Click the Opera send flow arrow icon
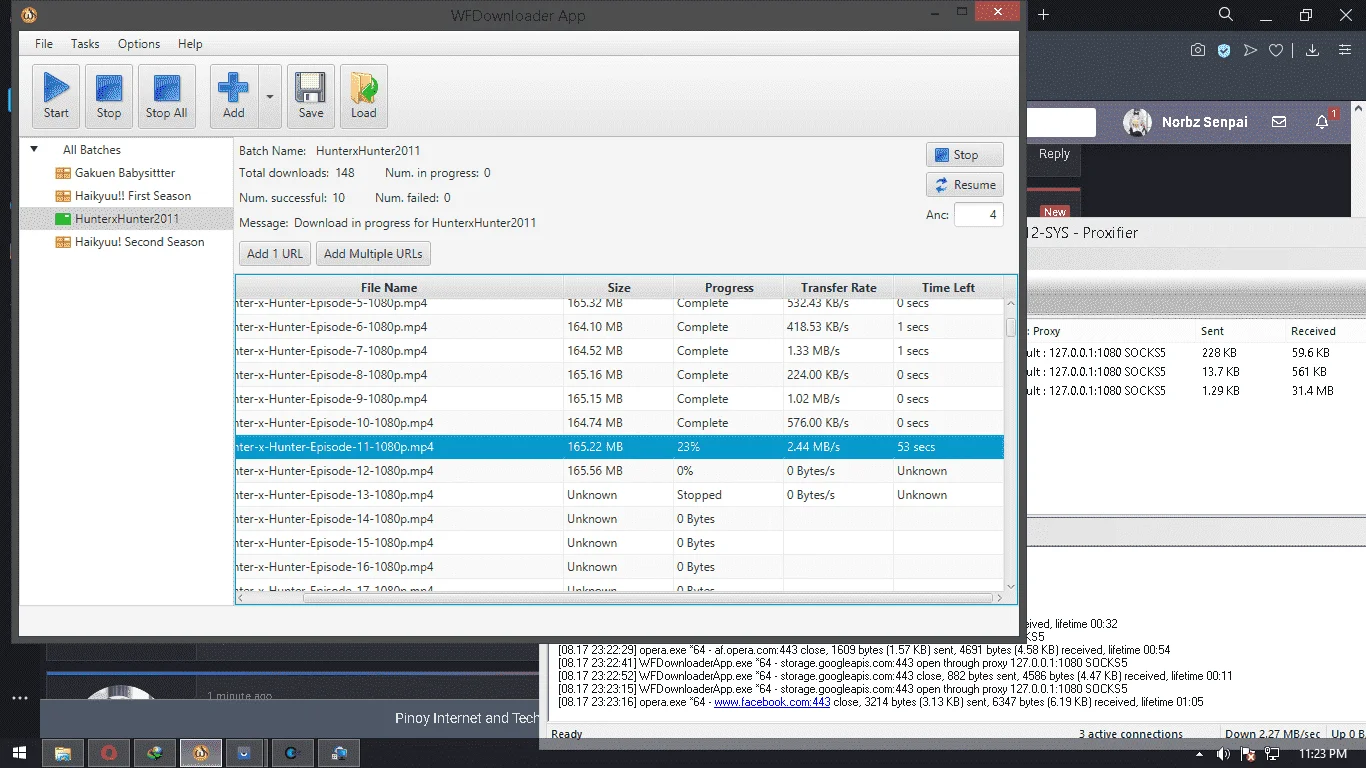The width and height of the screenshot is (1366, 768). [x=1250, y=51]
